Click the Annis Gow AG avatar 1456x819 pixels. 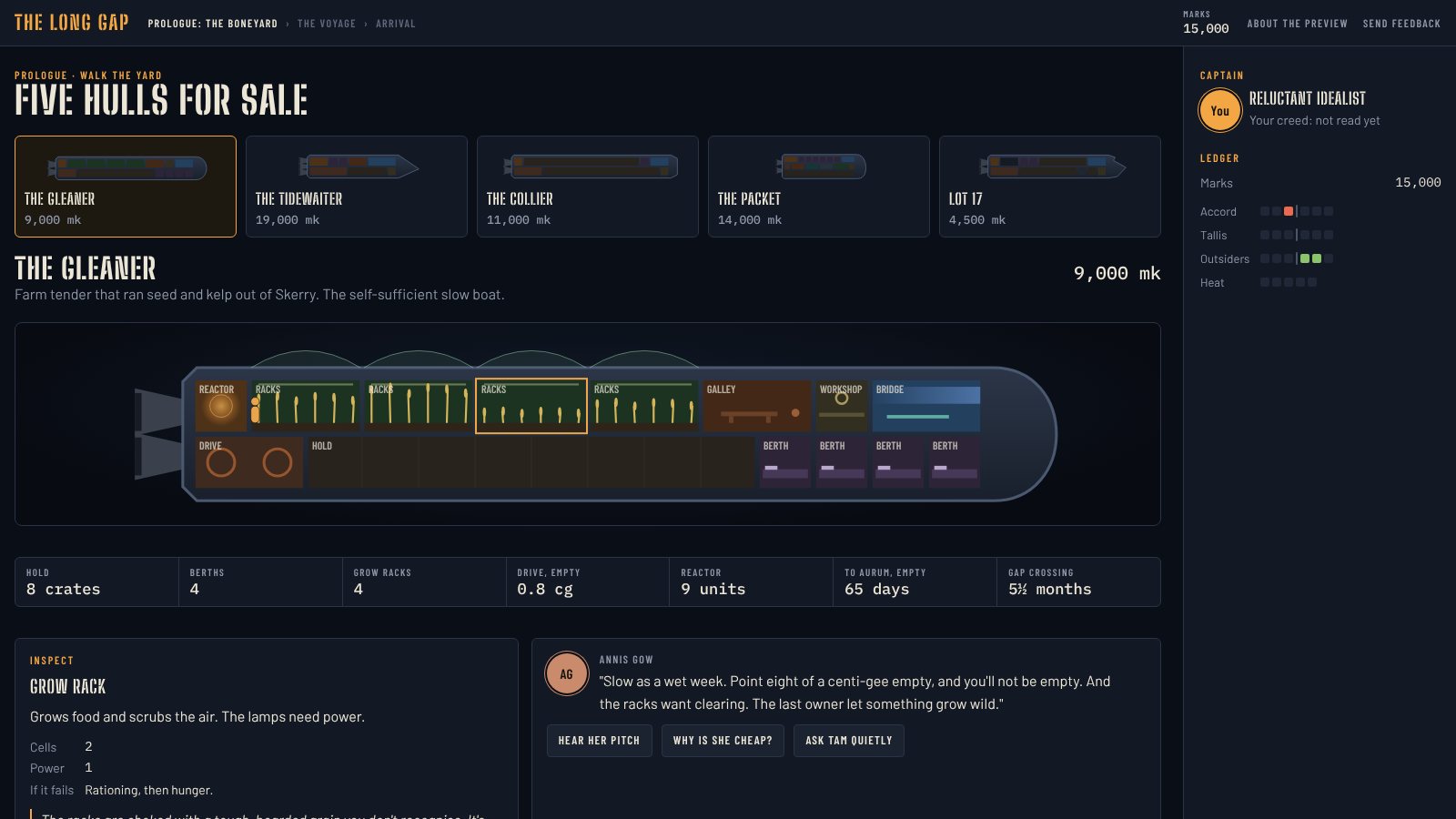coord(566,674)
